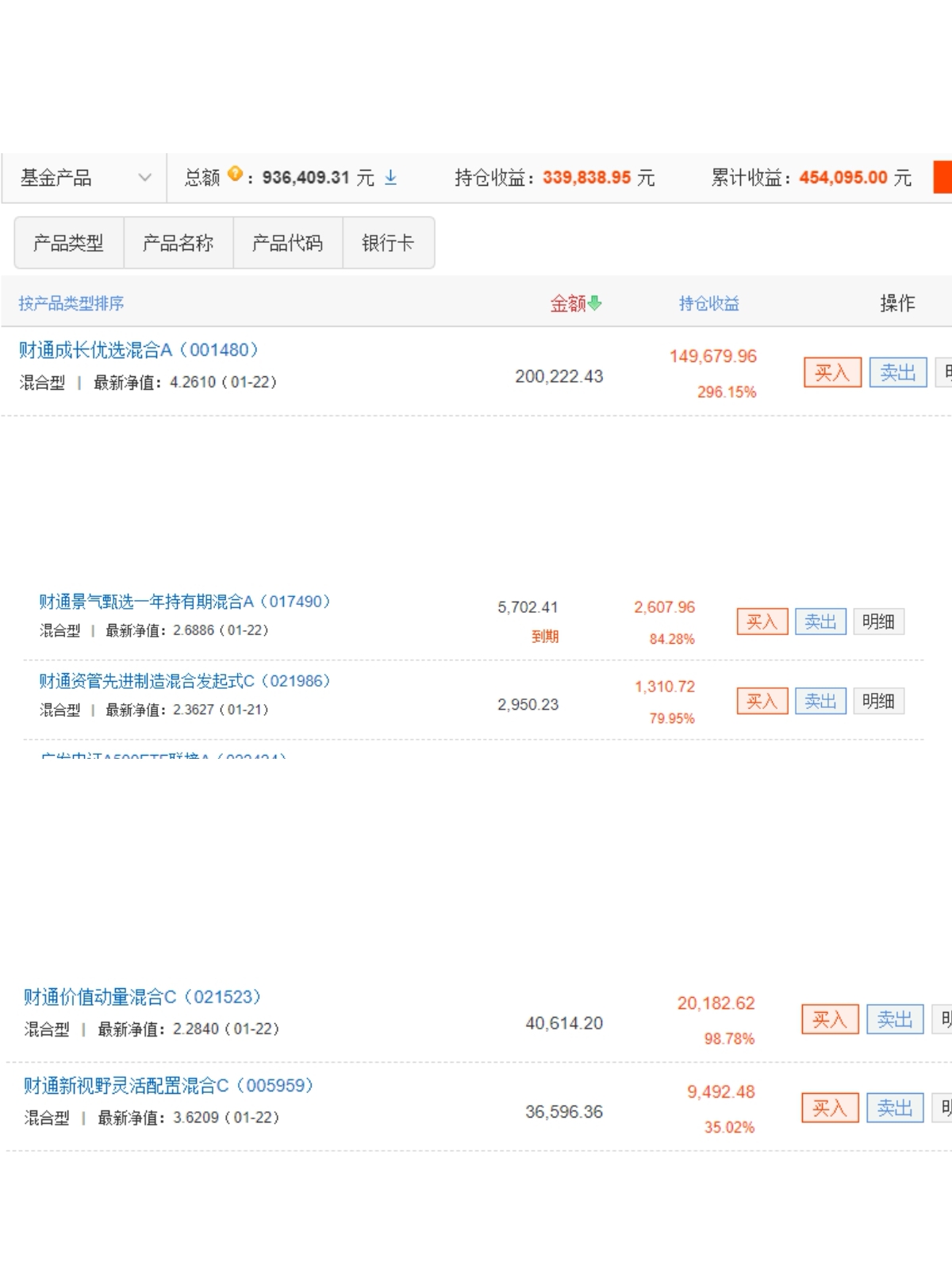The height and width of the screenshot is (1270, 952).
Task: Click 卖出 for 财通价值动量混合C
Action: tap(896, 1019)
